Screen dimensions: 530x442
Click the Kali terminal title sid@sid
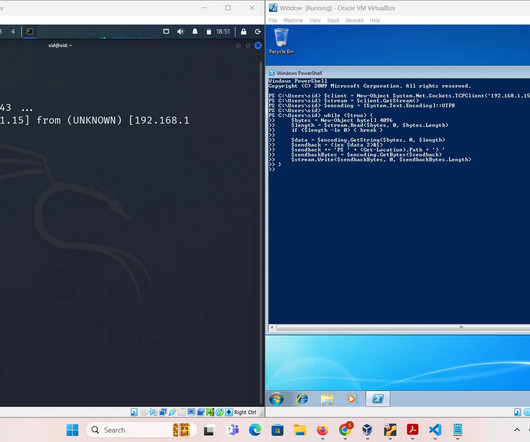coord(60,45)
